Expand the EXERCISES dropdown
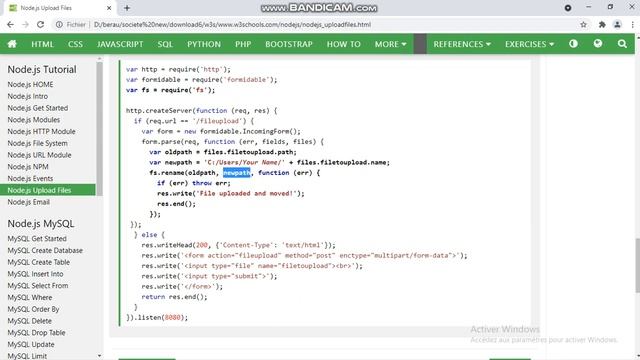 pyautogui.click(x=529, y=44)
